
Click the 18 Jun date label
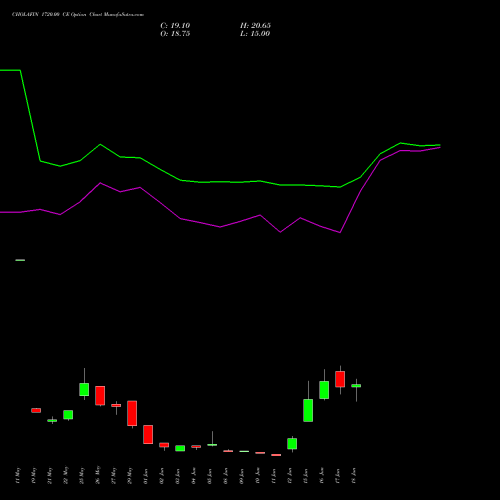pyautogui.click(x=354, y=476)
